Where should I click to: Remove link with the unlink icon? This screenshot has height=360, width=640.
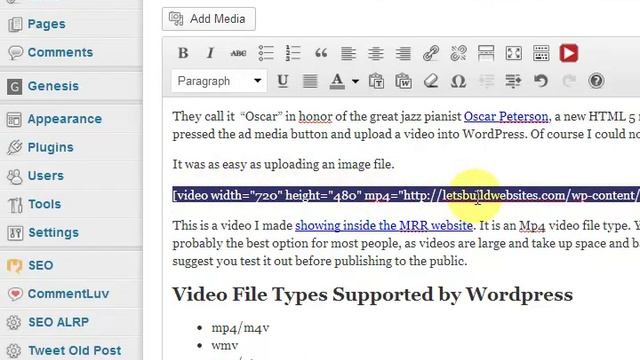(x=458, y=53)
